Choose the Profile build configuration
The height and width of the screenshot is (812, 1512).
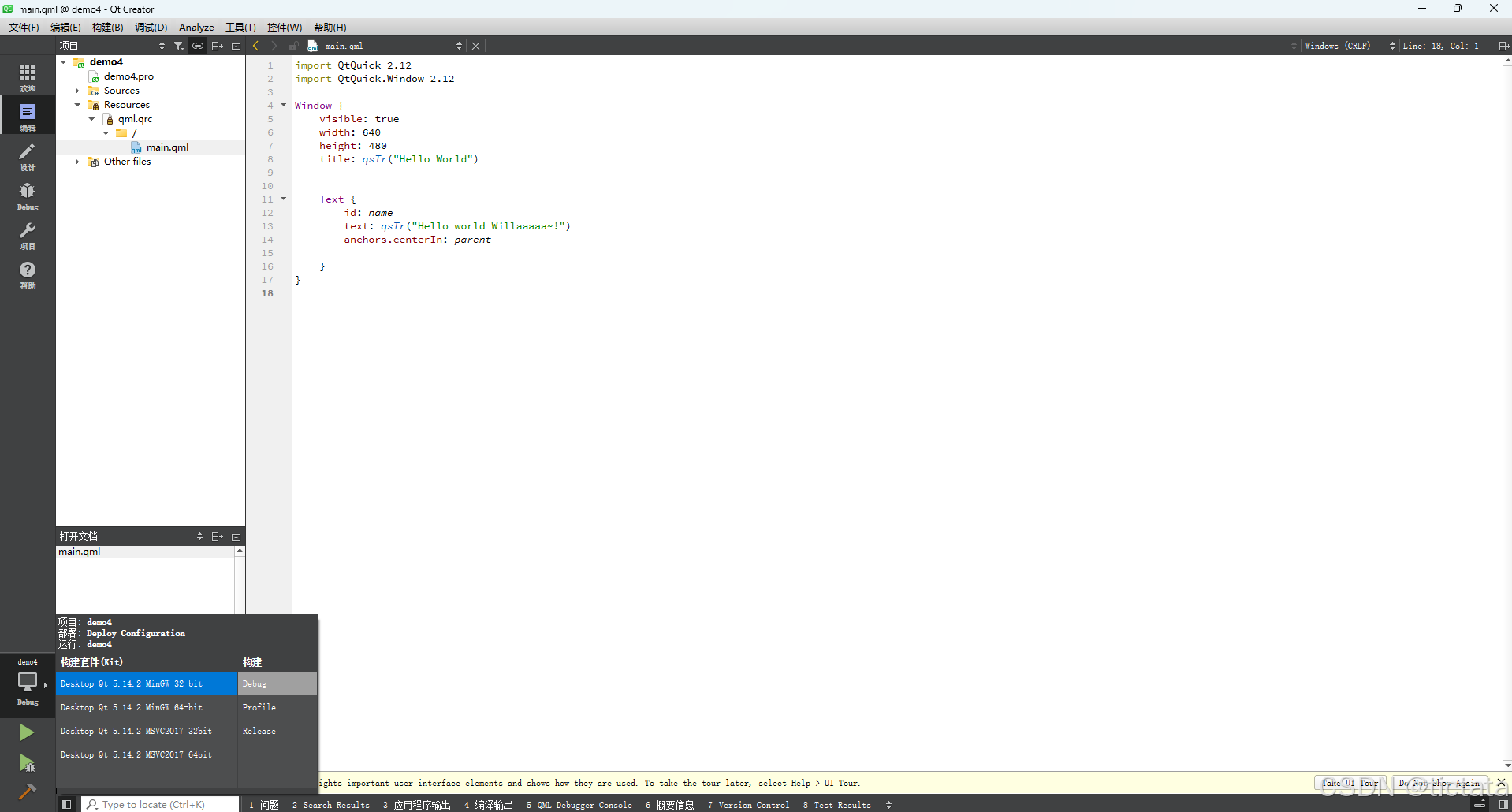pyautogui.click(x=277, y=707)
